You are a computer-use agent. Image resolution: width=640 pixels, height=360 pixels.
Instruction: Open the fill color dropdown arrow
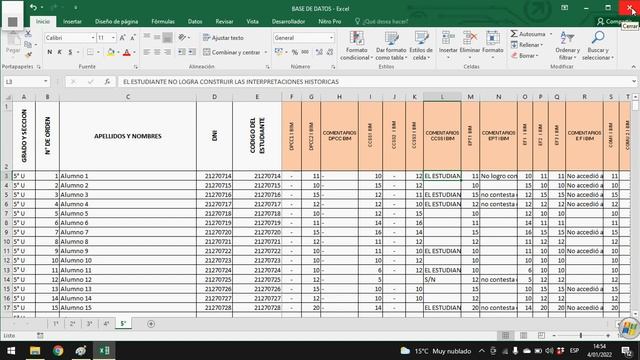[x=118, y=52]
